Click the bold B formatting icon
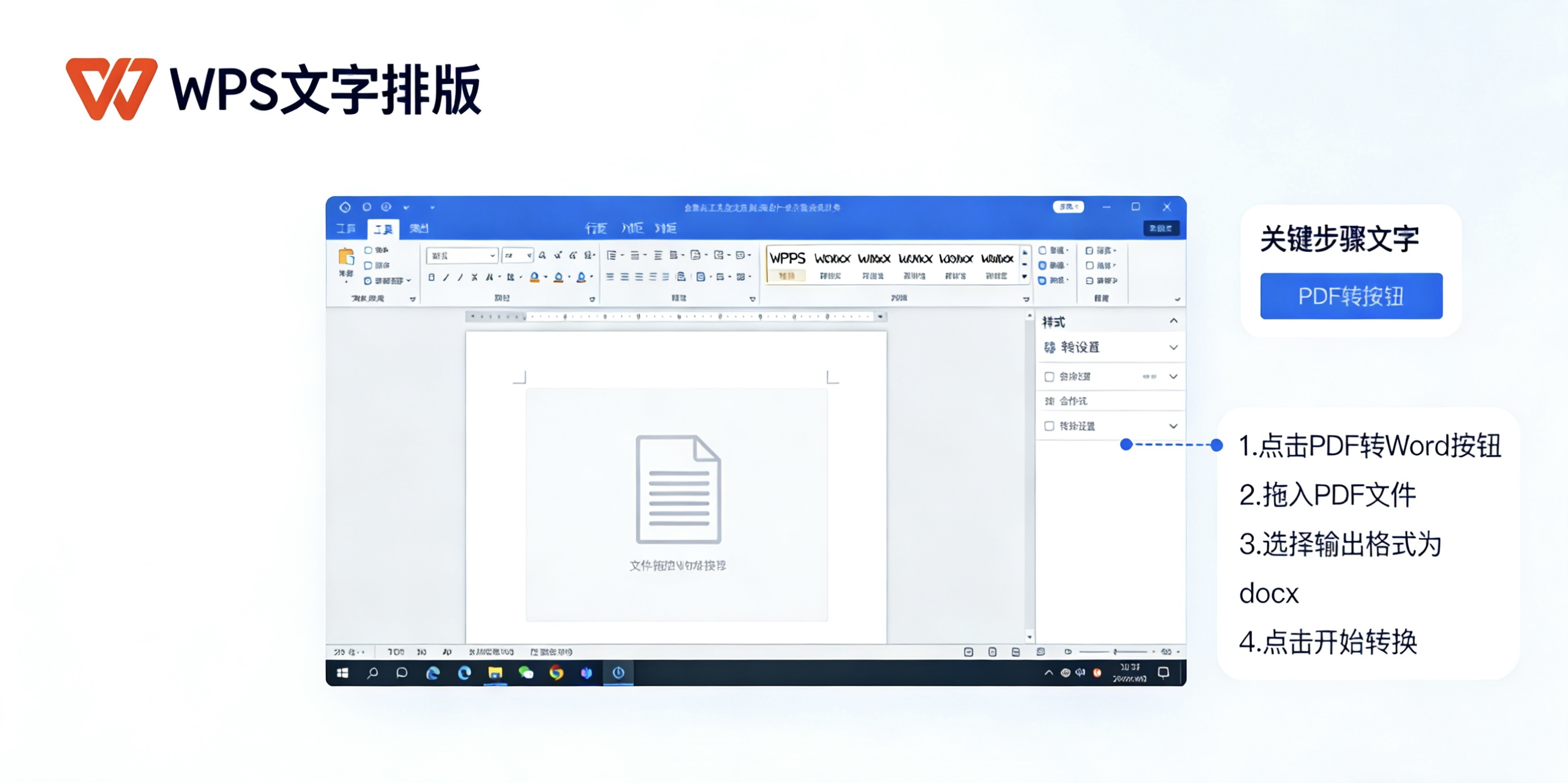The width and height of the screenshot is (1568, 783). tap(431, 278)
